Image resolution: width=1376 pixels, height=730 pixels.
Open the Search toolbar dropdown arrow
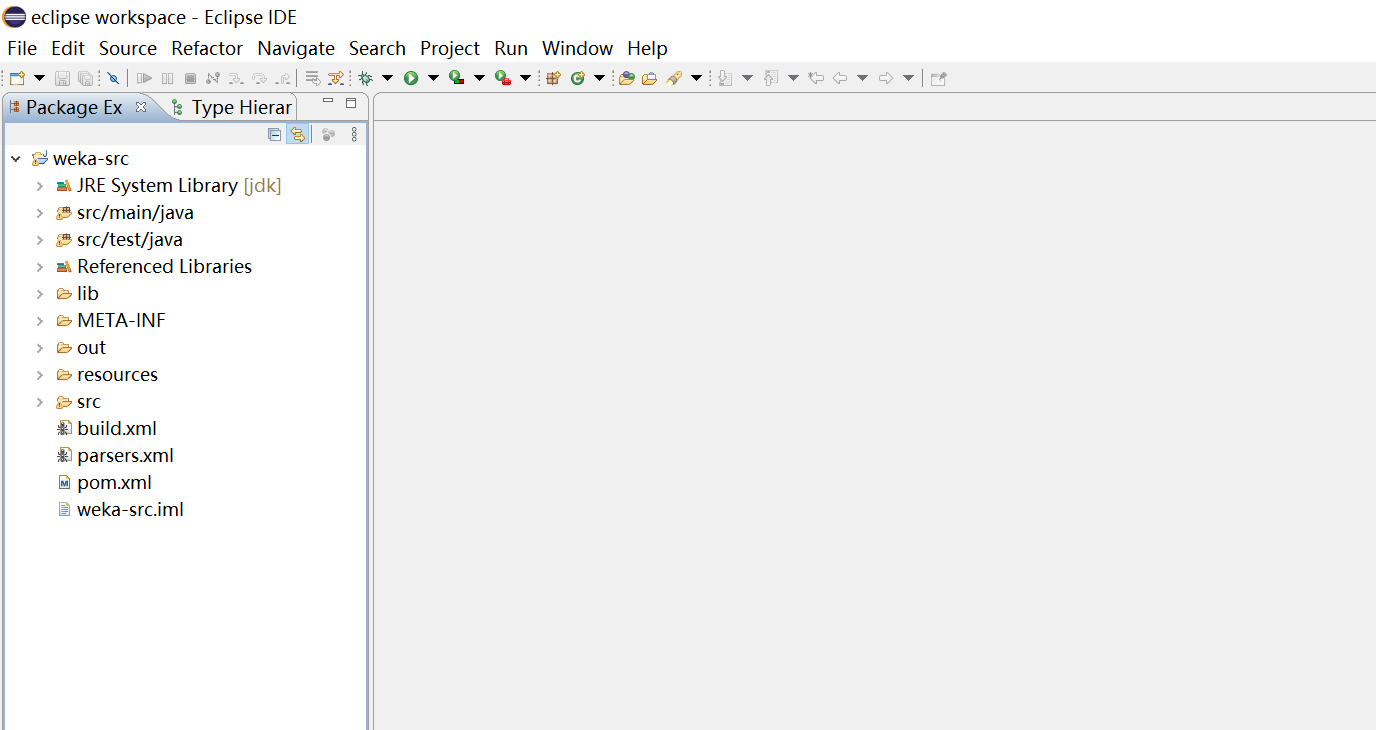696,78
